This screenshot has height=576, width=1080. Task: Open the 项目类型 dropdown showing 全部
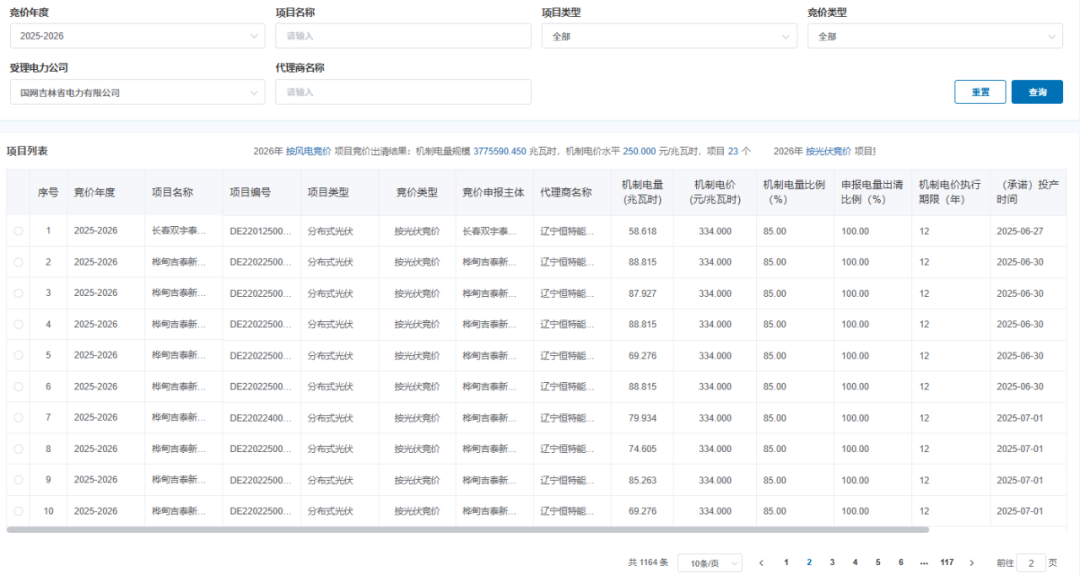[786, 35]
